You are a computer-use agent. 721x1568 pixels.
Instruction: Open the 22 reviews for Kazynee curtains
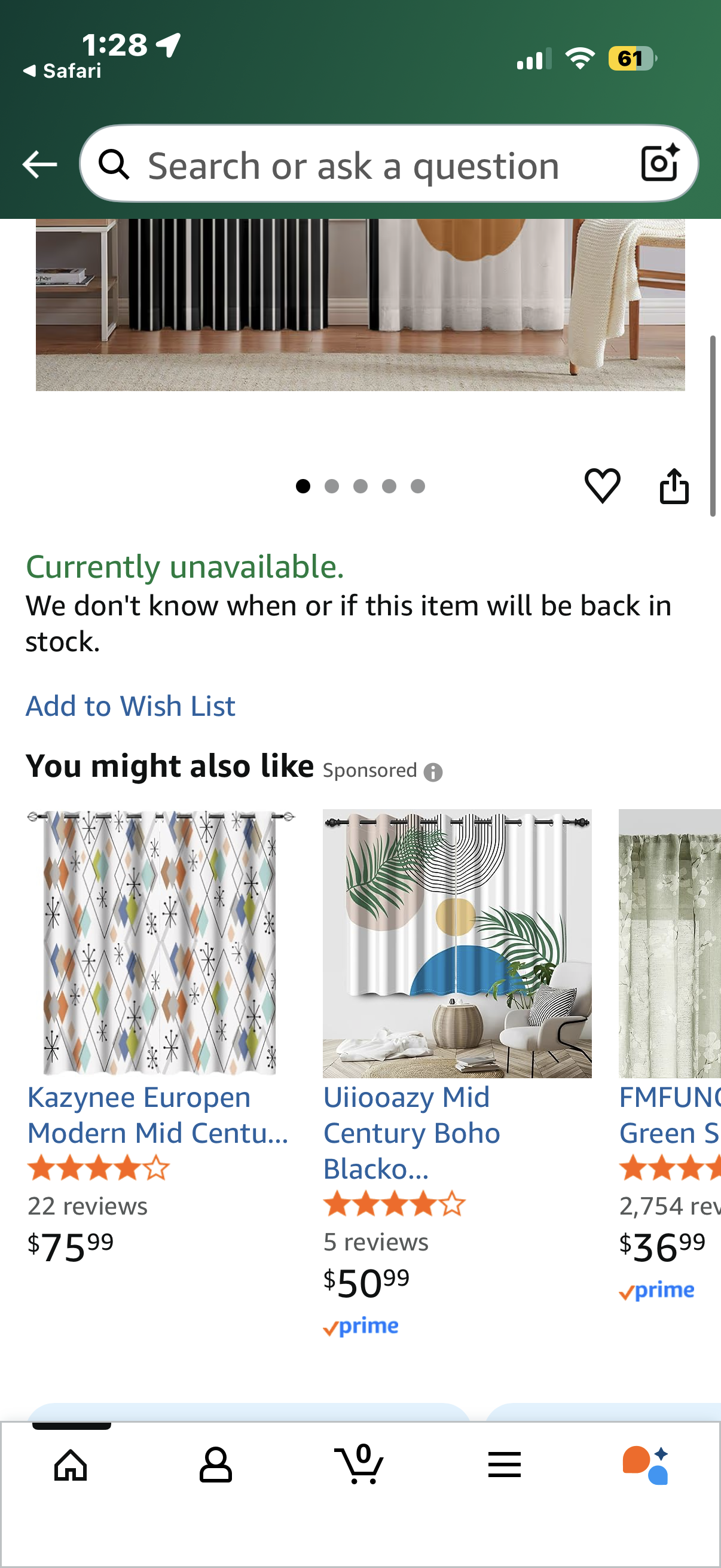(x=88, y=1205)
